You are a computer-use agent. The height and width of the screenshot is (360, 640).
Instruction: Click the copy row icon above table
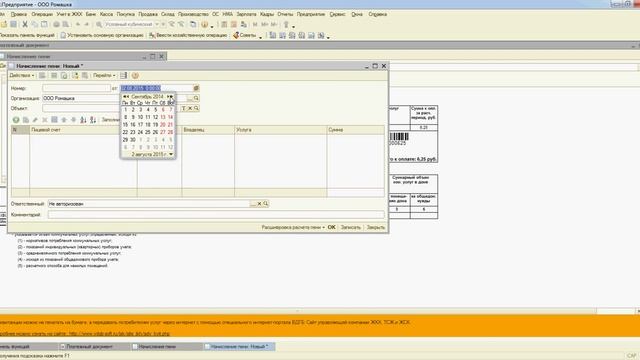(26, 120)
